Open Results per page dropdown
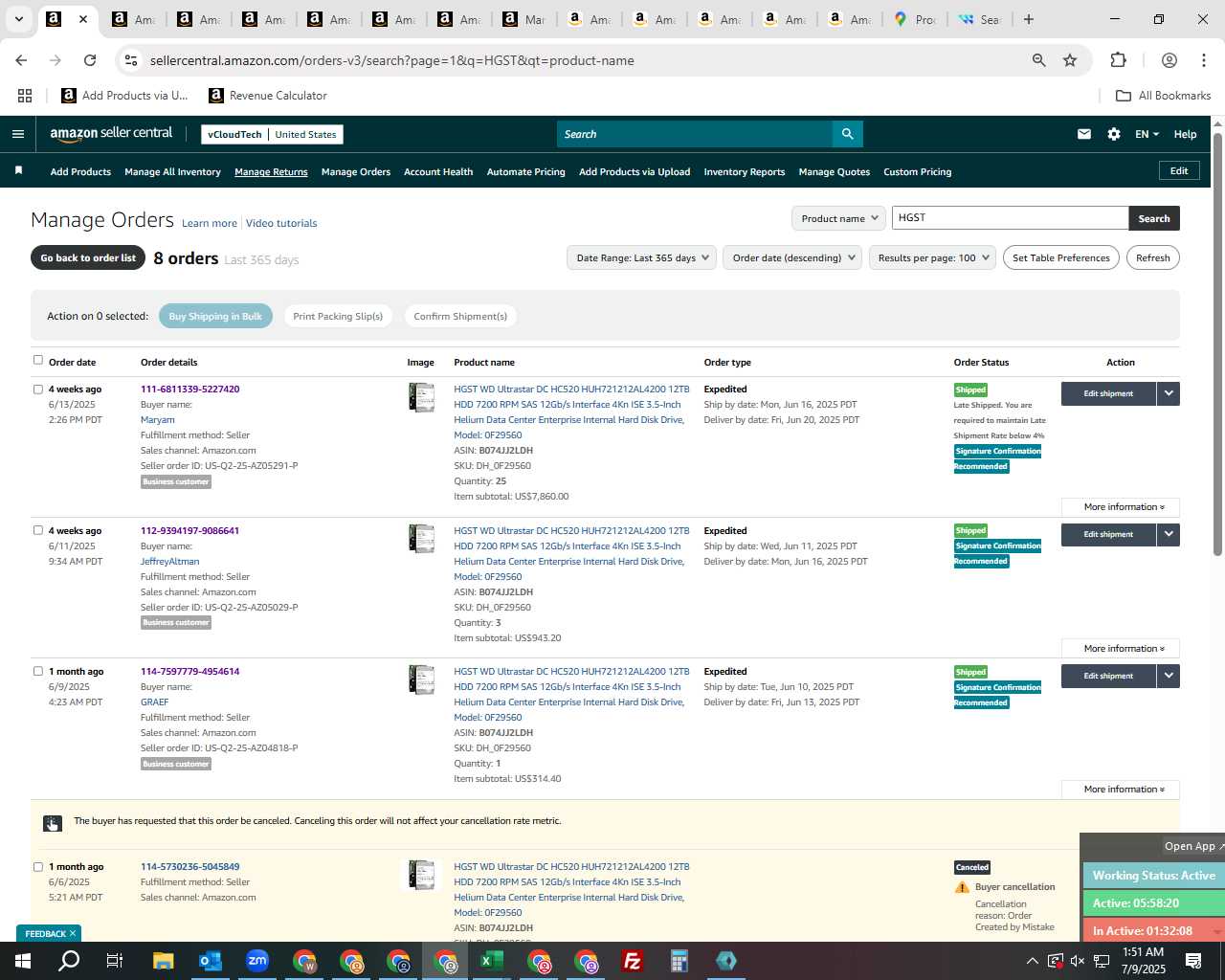This screenshot has height=980, width=1225. [933, 257]
